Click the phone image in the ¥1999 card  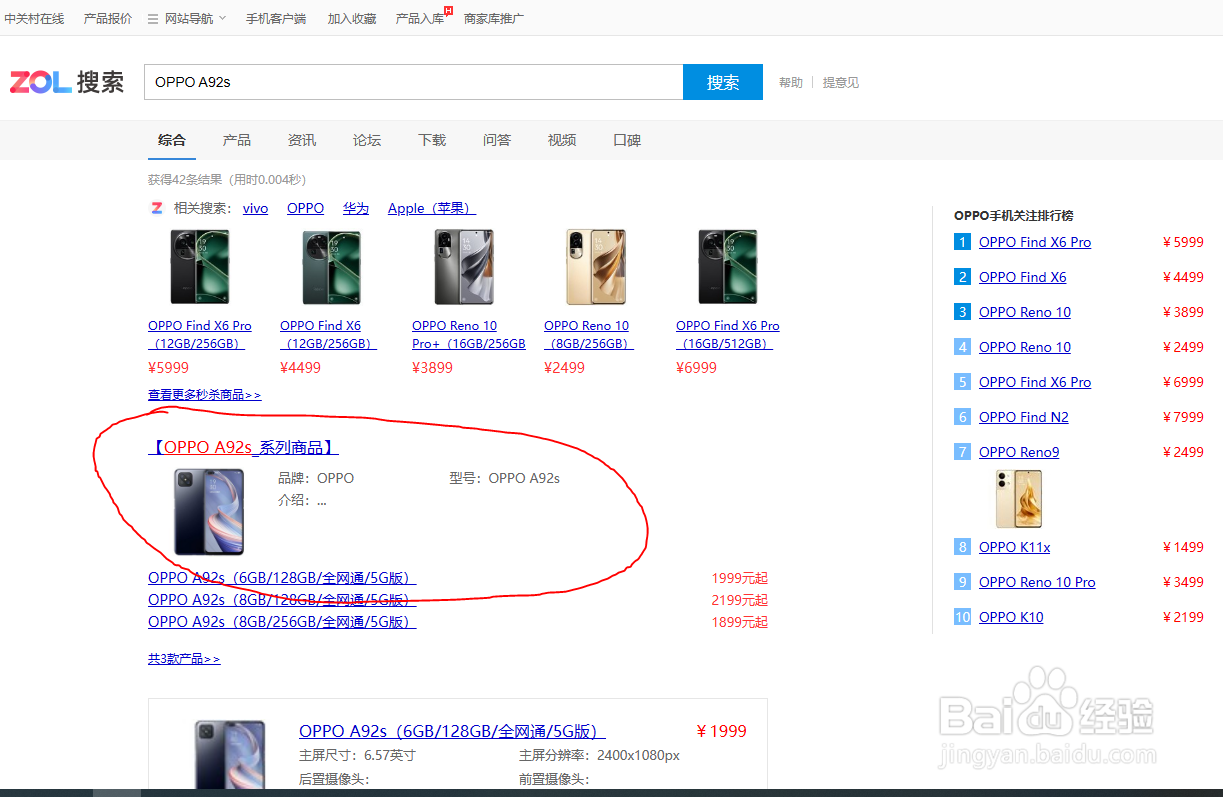(229, 754)
